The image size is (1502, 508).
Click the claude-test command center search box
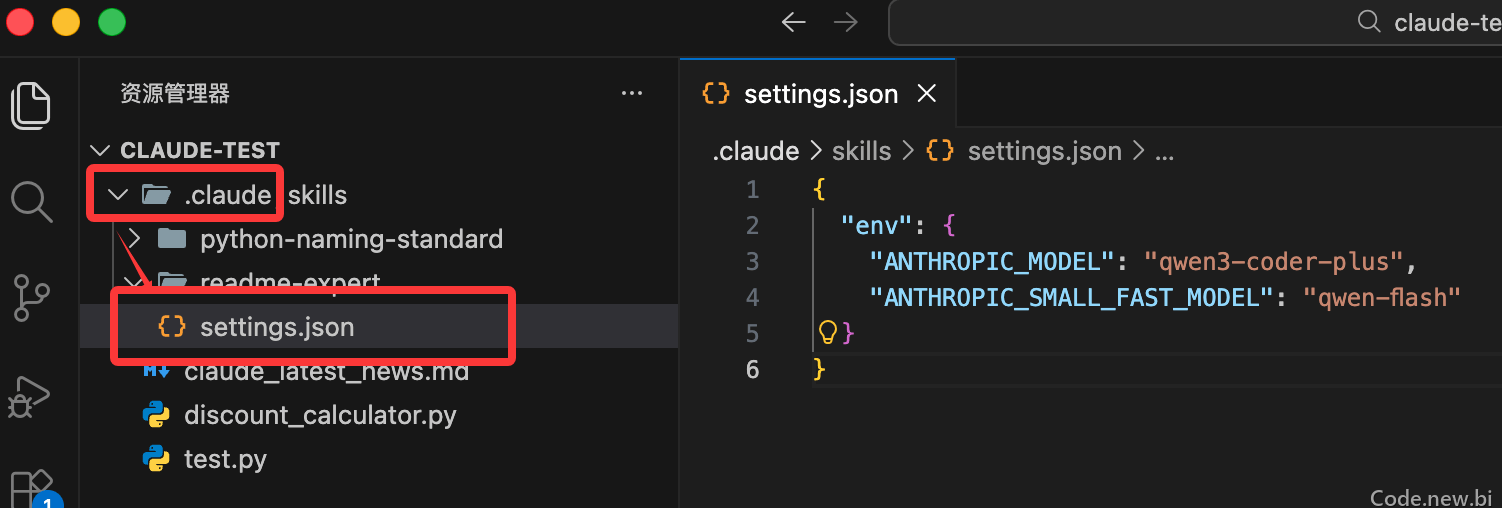pos(1195,22)
